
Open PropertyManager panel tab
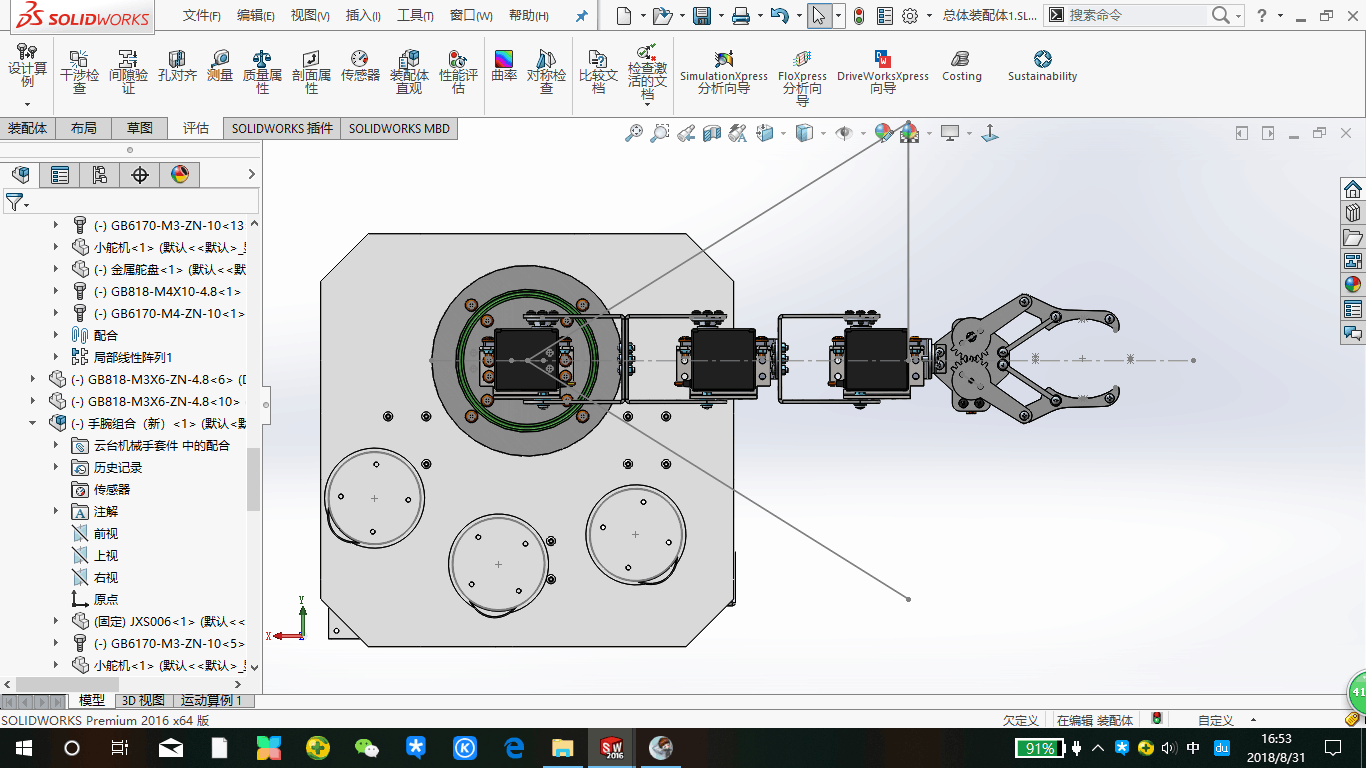tap(60, 175)
